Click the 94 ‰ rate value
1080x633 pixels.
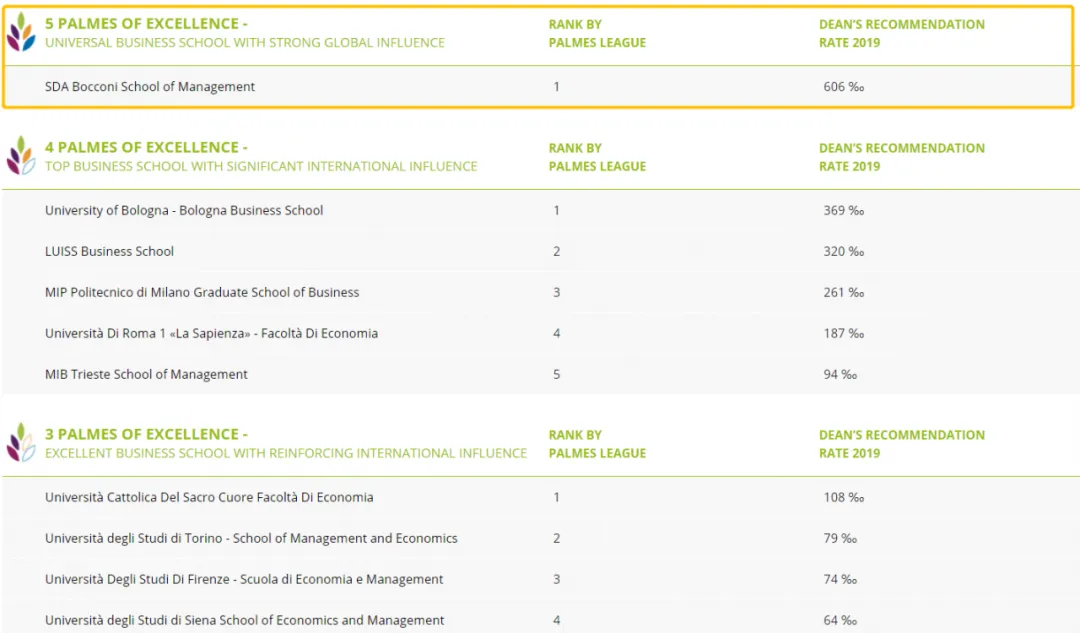[x=840, y=374]
